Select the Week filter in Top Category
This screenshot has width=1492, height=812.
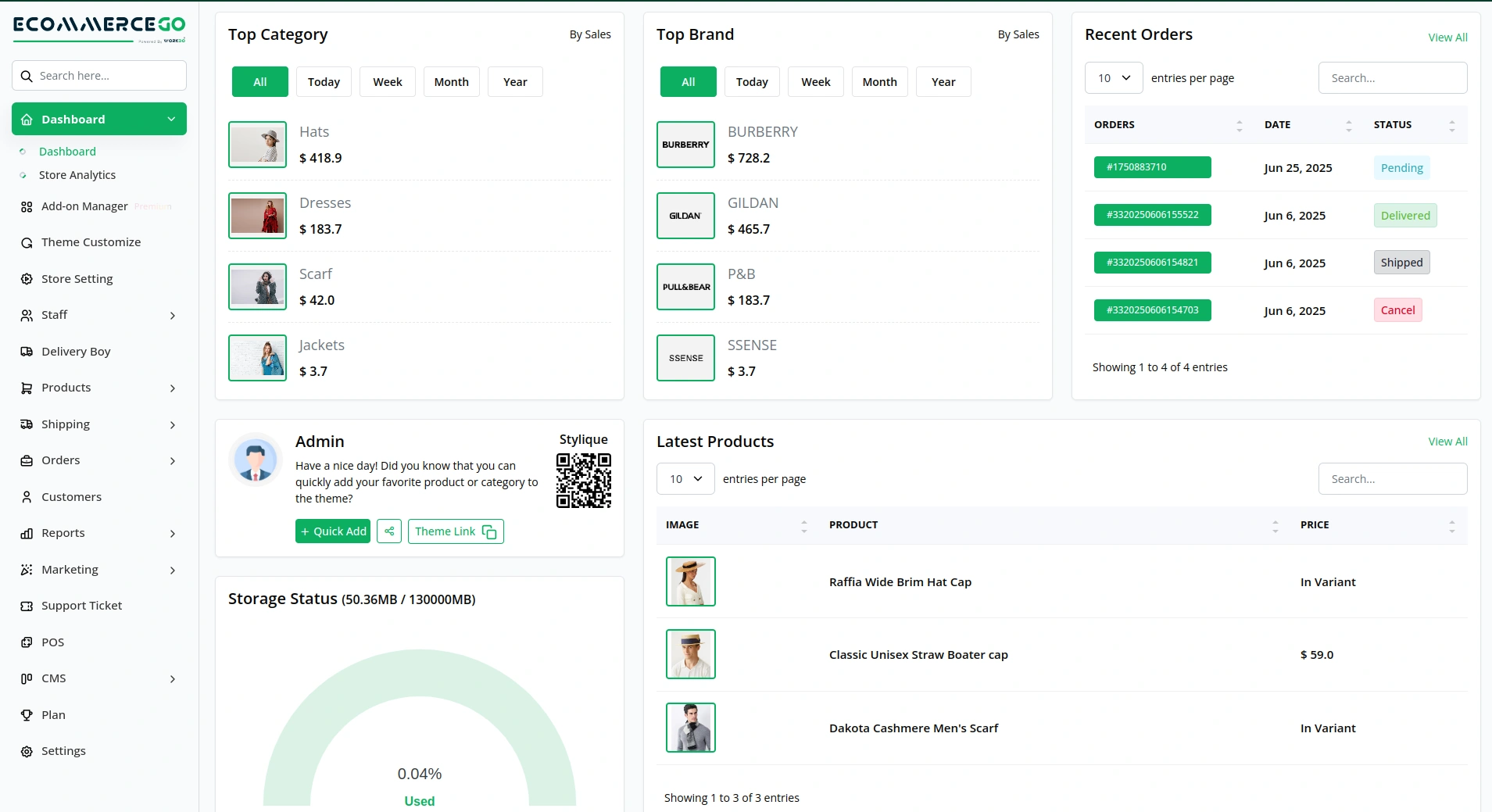coord(387,82)
